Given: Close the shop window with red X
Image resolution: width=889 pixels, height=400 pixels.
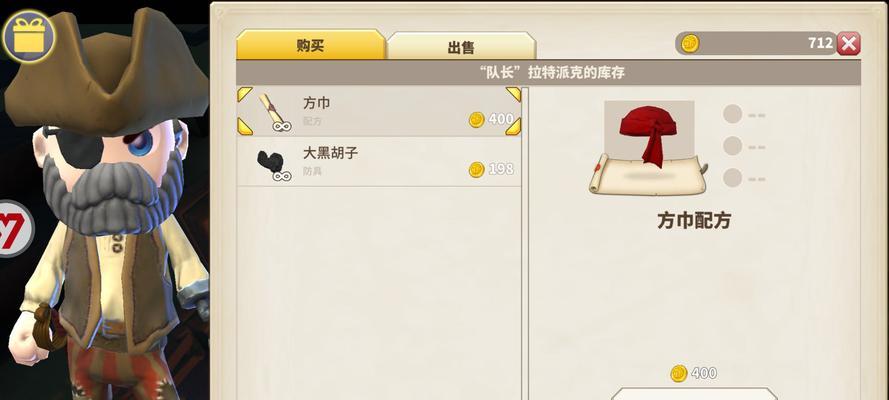Looking at the screenshot, I should (848, 44).
